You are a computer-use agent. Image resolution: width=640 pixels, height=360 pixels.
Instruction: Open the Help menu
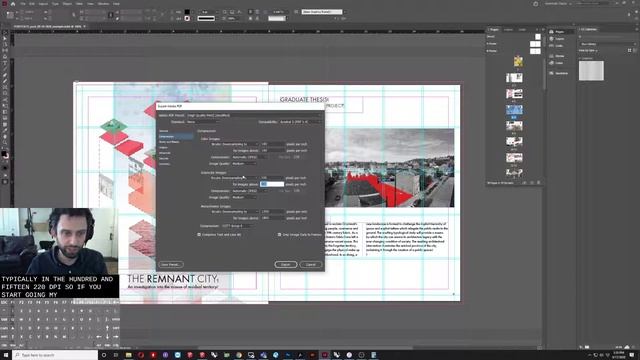(116, 4)
